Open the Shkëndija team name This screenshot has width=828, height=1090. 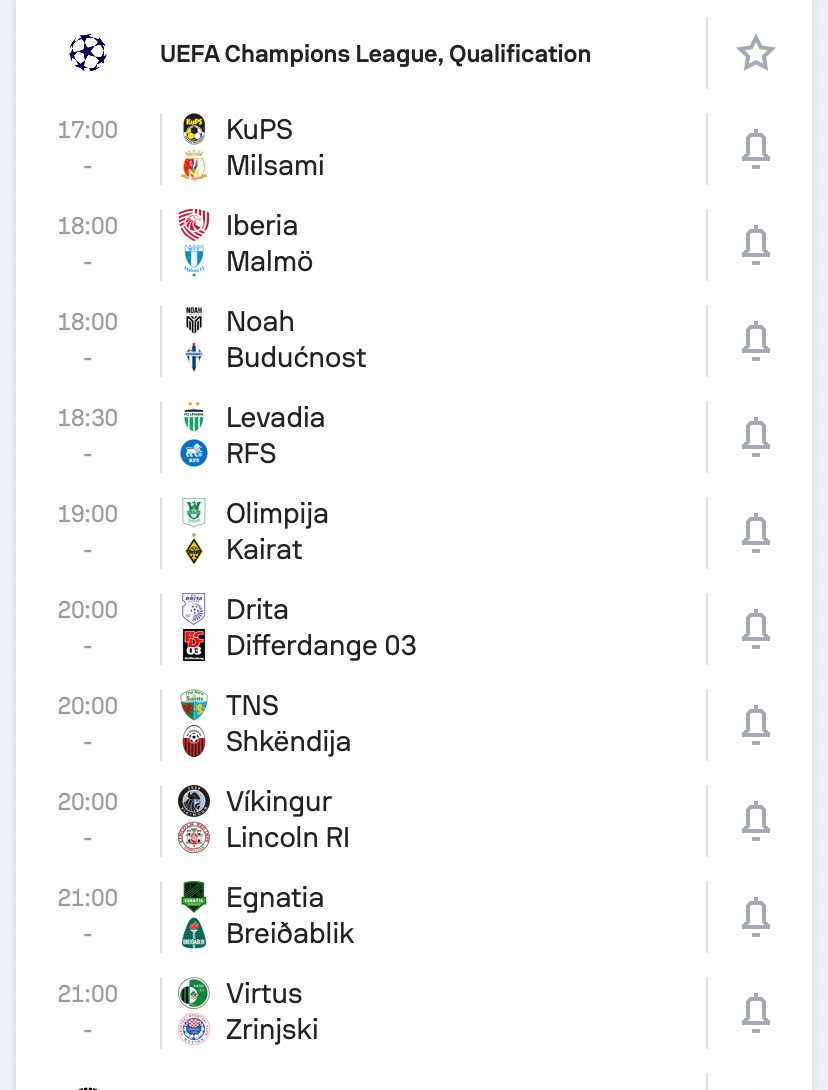[288, 742]
